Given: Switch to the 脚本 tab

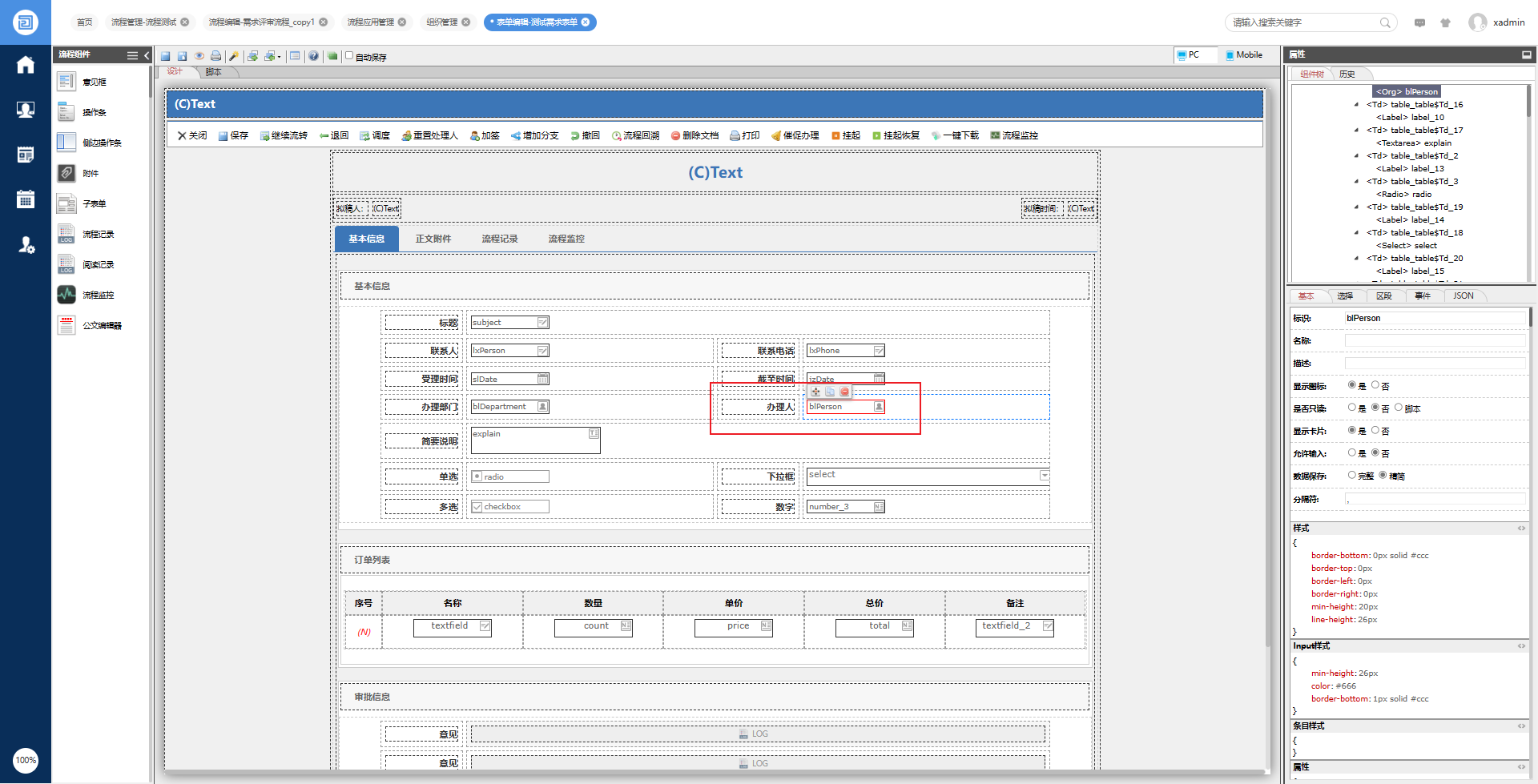Looking at the screenshot, I should [214, 72].
